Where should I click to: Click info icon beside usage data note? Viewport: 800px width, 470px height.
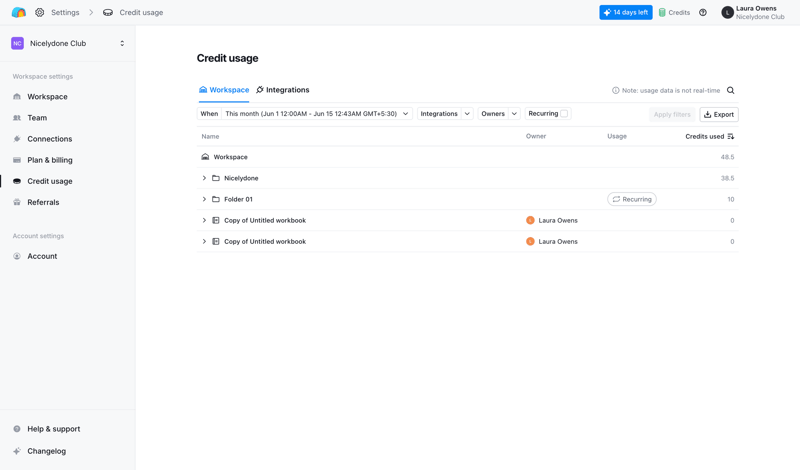[x=615, y=90]
